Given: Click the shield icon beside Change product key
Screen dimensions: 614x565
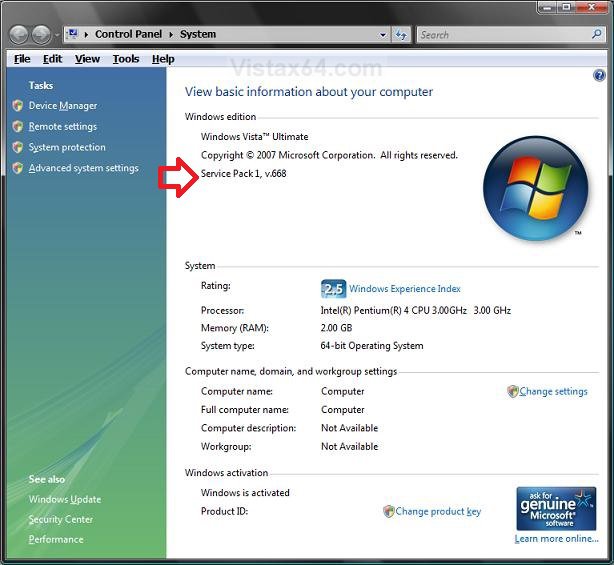Looking at the screenshot, I should [x=388, y=511].
